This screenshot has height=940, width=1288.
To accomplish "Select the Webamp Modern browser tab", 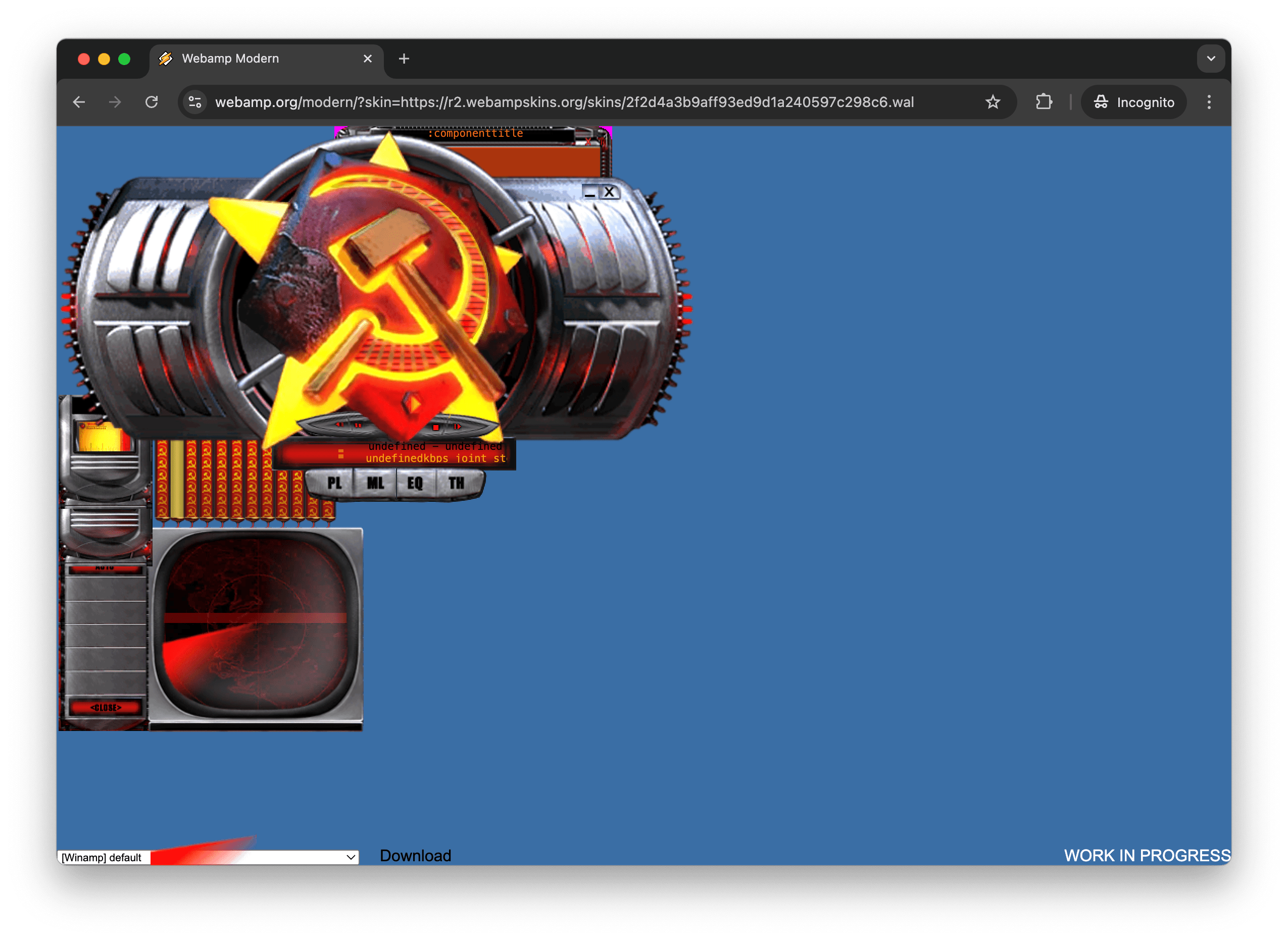I will (230, 59).
